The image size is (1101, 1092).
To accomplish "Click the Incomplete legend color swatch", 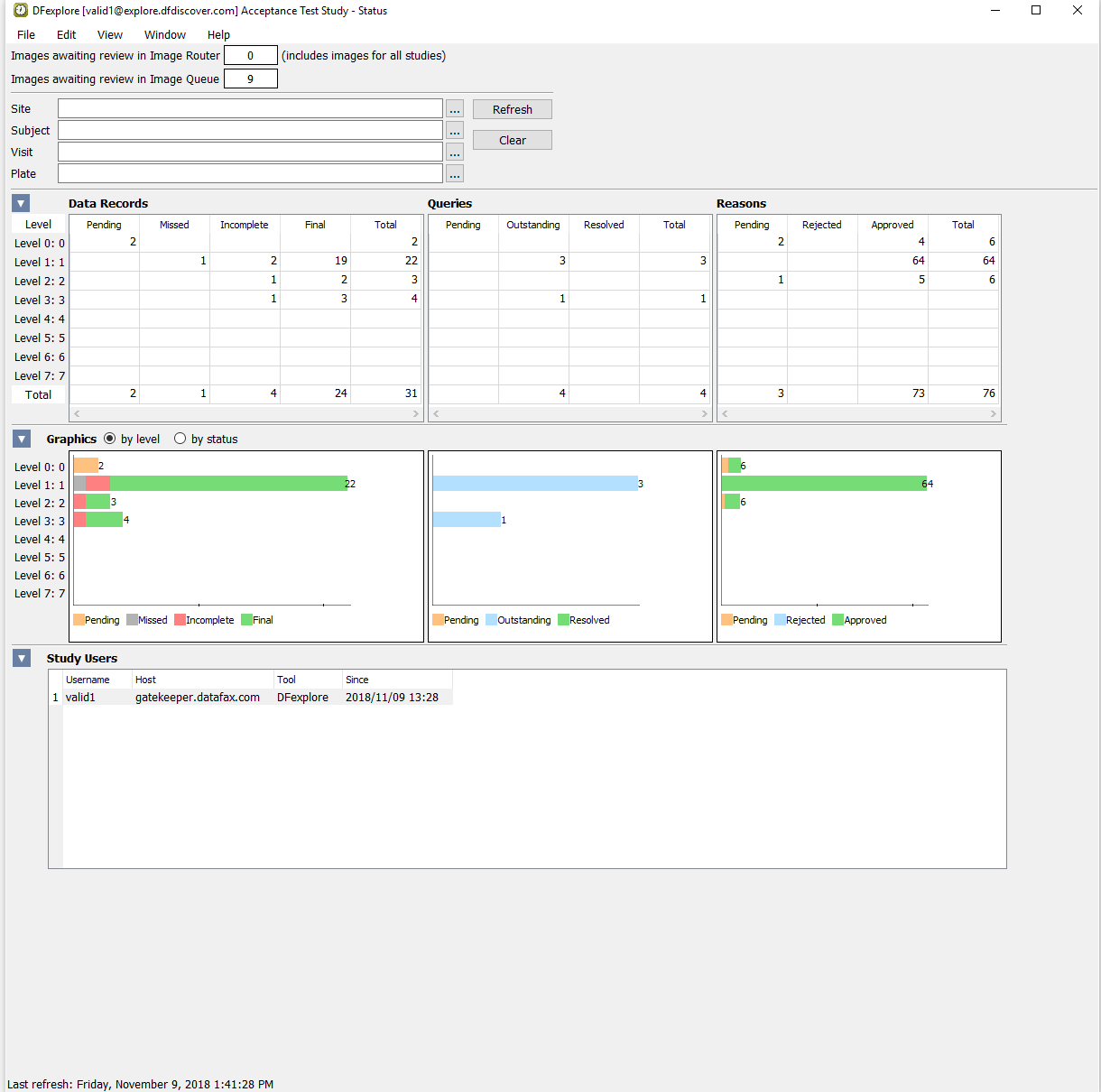I will [x=180, y=620].
